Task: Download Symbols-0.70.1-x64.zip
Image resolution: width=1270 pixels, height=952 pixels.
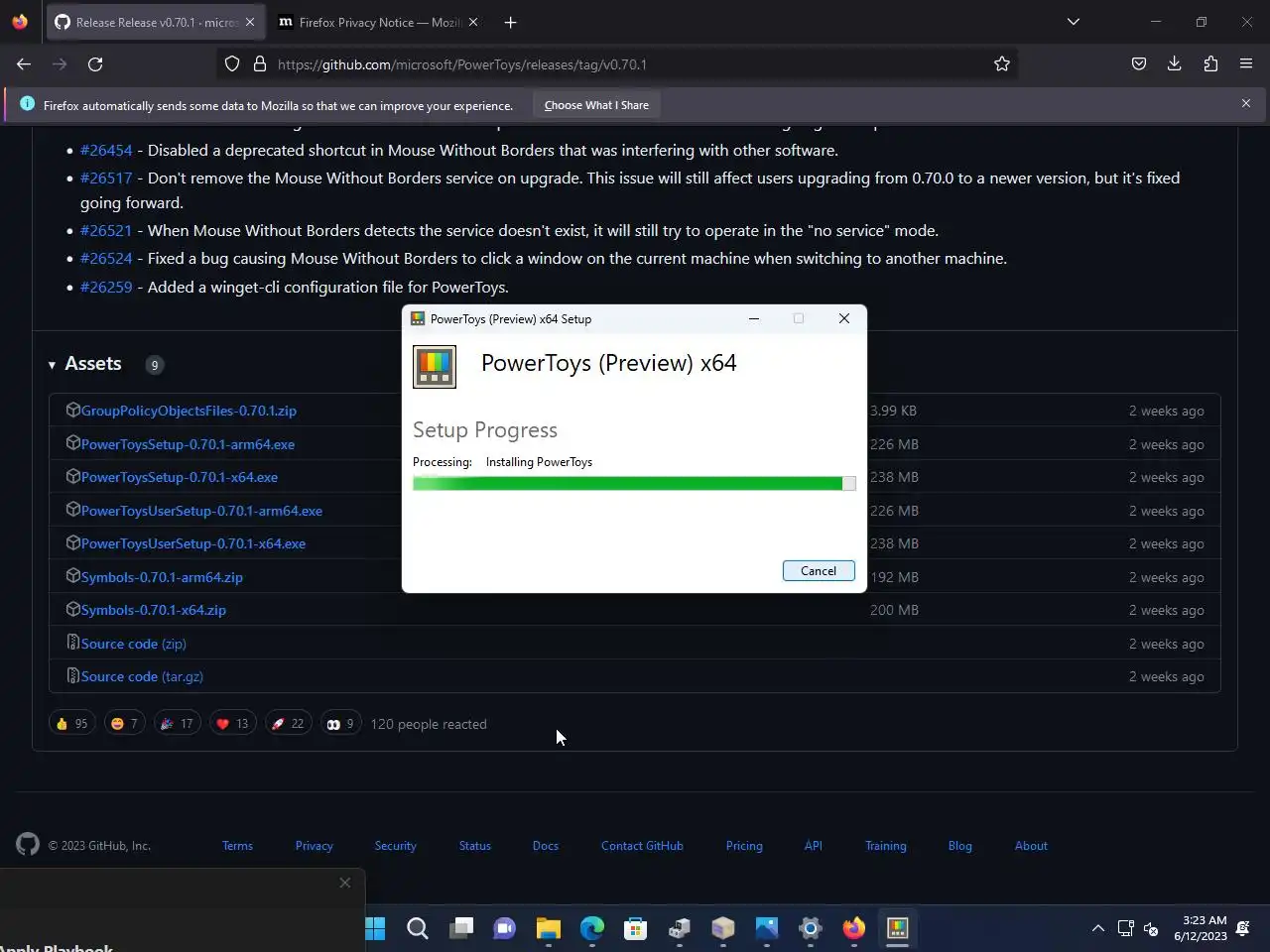Action: [x=154, y=610]
